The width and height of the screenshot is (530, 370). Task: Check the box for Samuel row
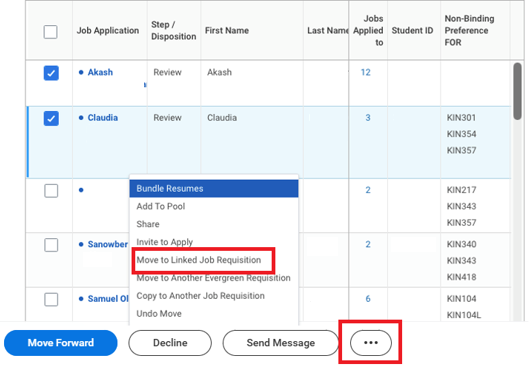tap(51, 299)
